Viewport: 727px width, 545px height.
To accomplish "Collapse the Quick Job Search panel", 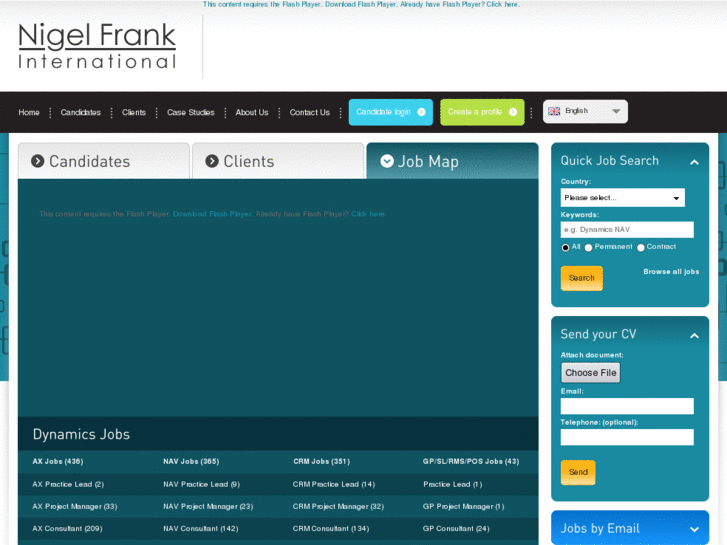I will coord(694,162).
